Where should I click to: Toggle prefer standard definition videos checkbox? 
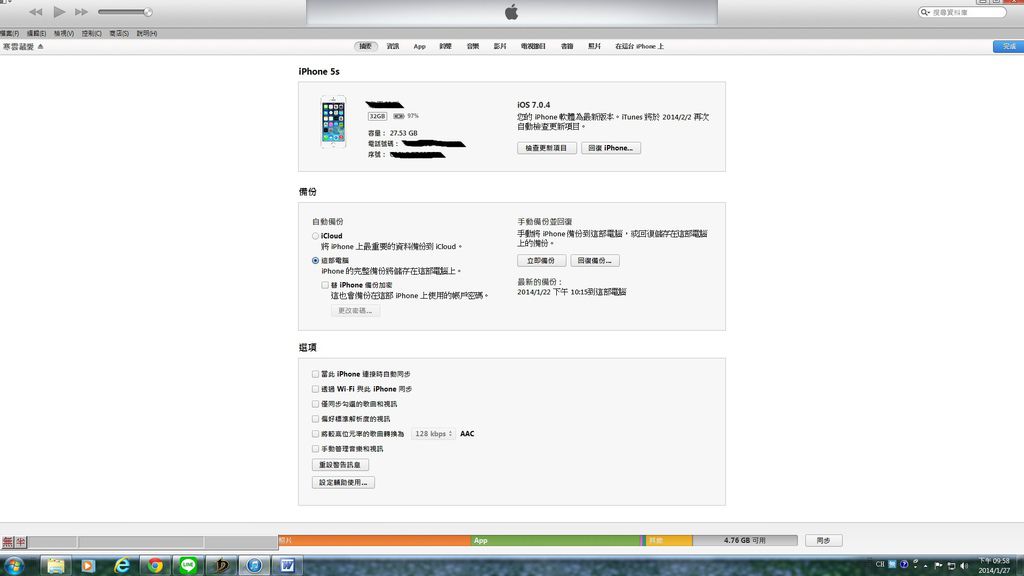315,419
